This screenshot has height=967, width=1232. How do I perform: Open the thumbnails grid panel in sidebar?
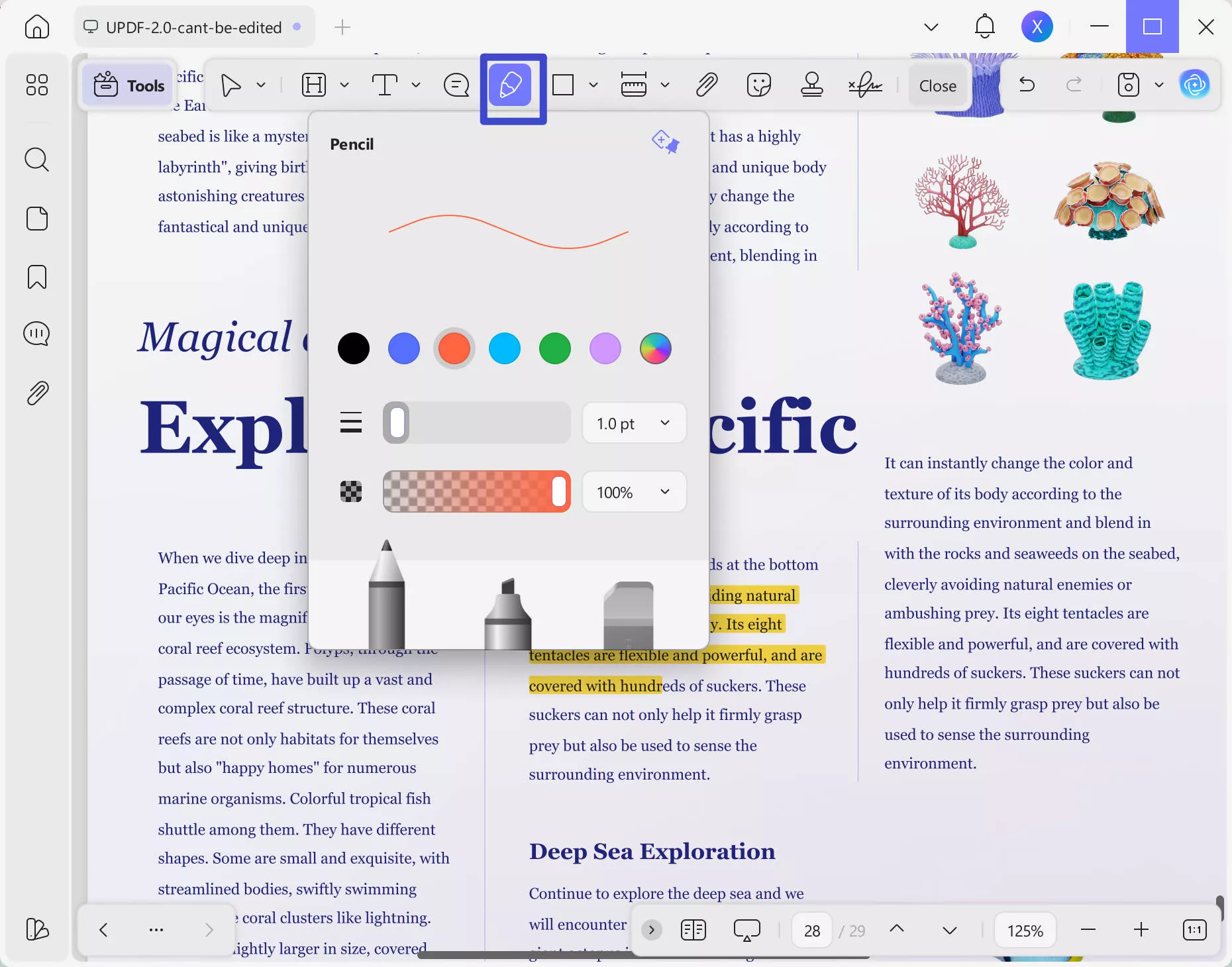[37, 85]
